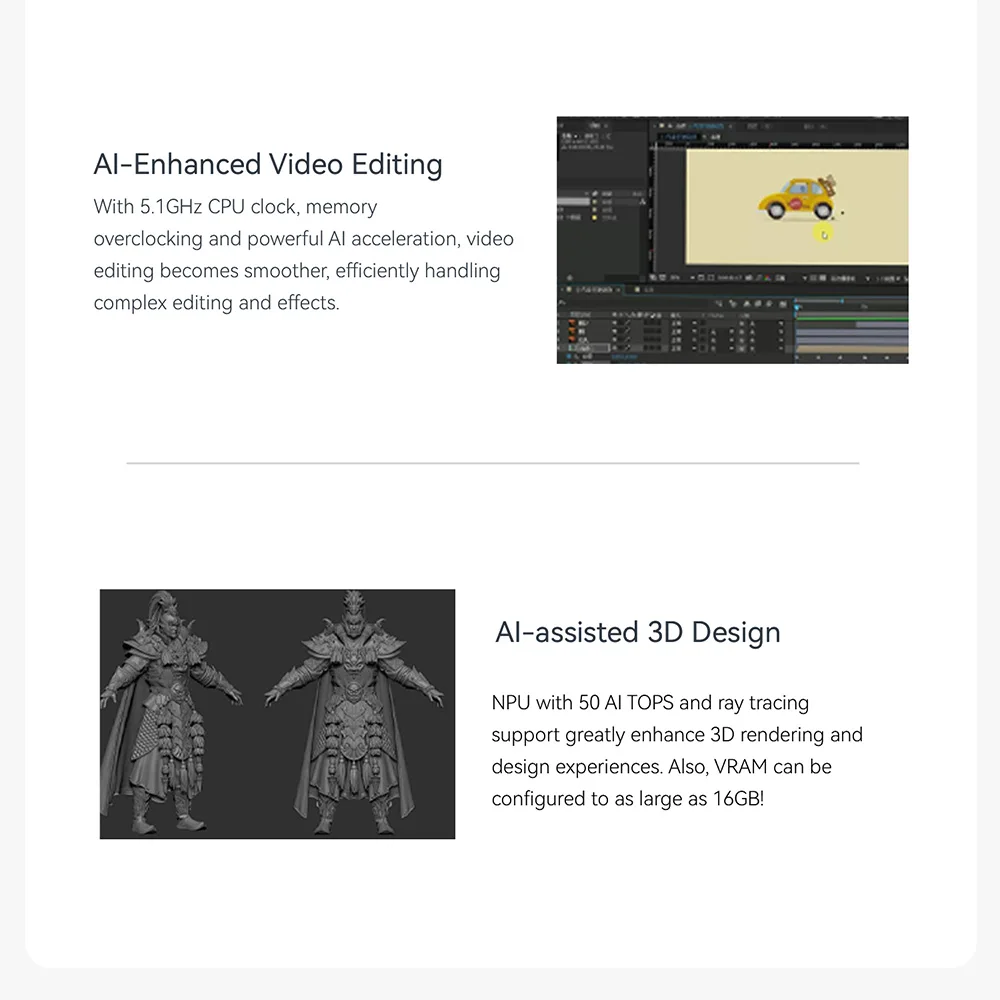Click the tan layer bar in timeline
Image resolution: width=1000 pixels, height=1000 pixels.
[850, 350]
